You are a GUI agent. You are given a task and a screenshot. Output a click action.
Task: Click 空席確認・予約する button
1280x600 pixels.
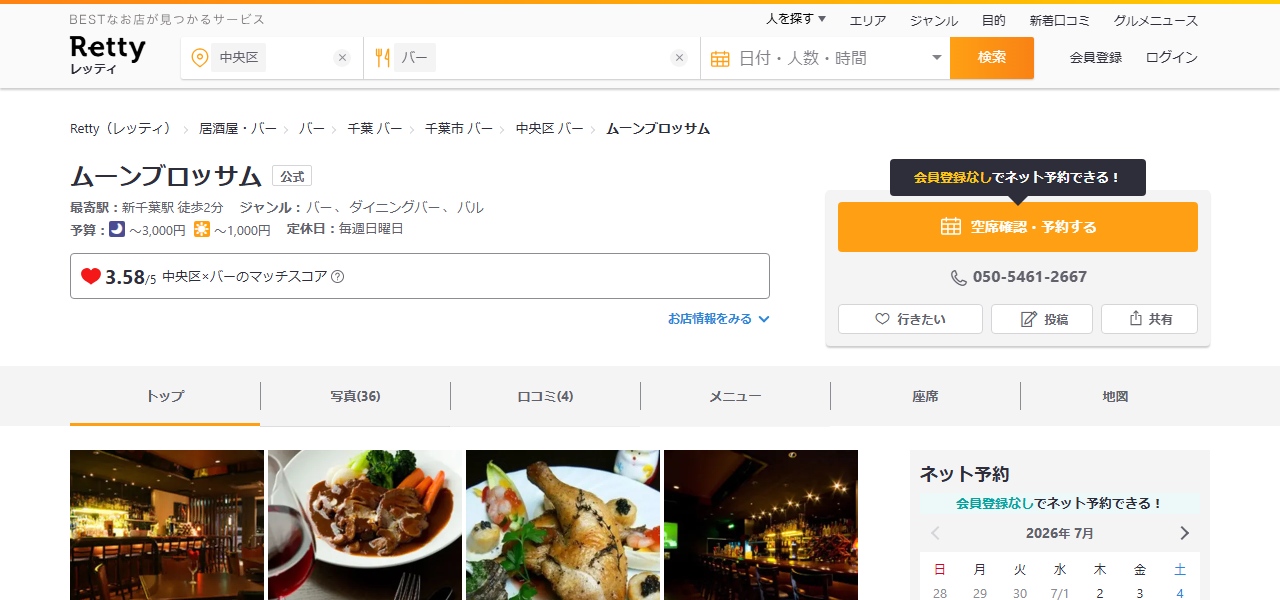[x=1018, y=227]
